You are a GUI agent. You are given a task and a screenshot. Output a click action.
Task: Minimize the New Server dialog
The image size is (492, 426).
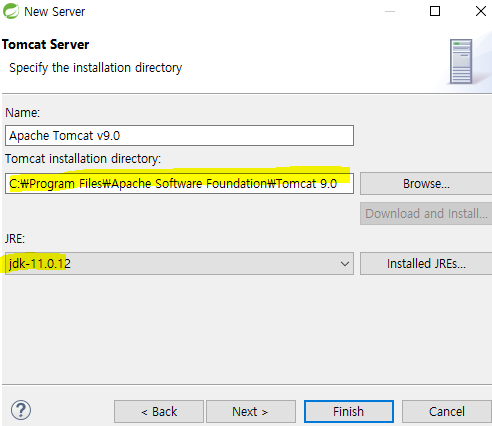pyautogui.click(x=390, y=11)
